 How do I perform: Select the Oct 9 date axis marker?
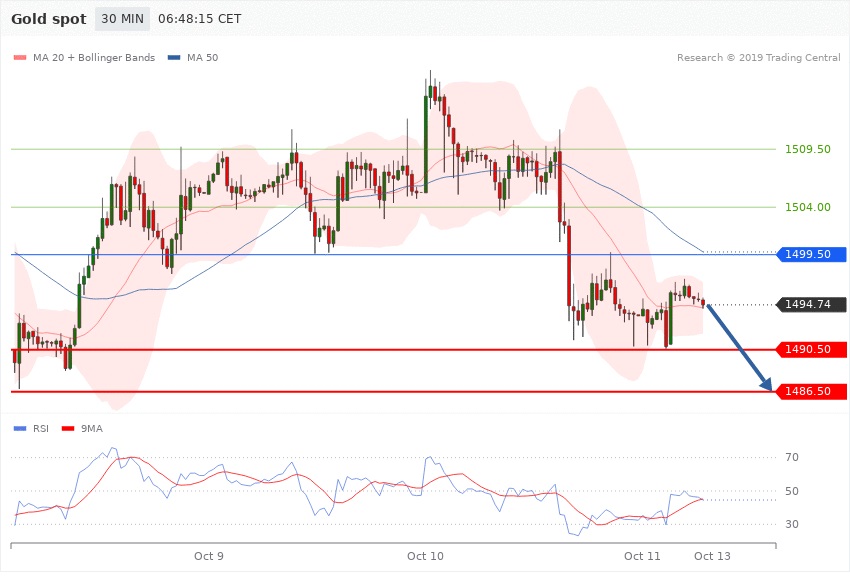pos(209,556)
